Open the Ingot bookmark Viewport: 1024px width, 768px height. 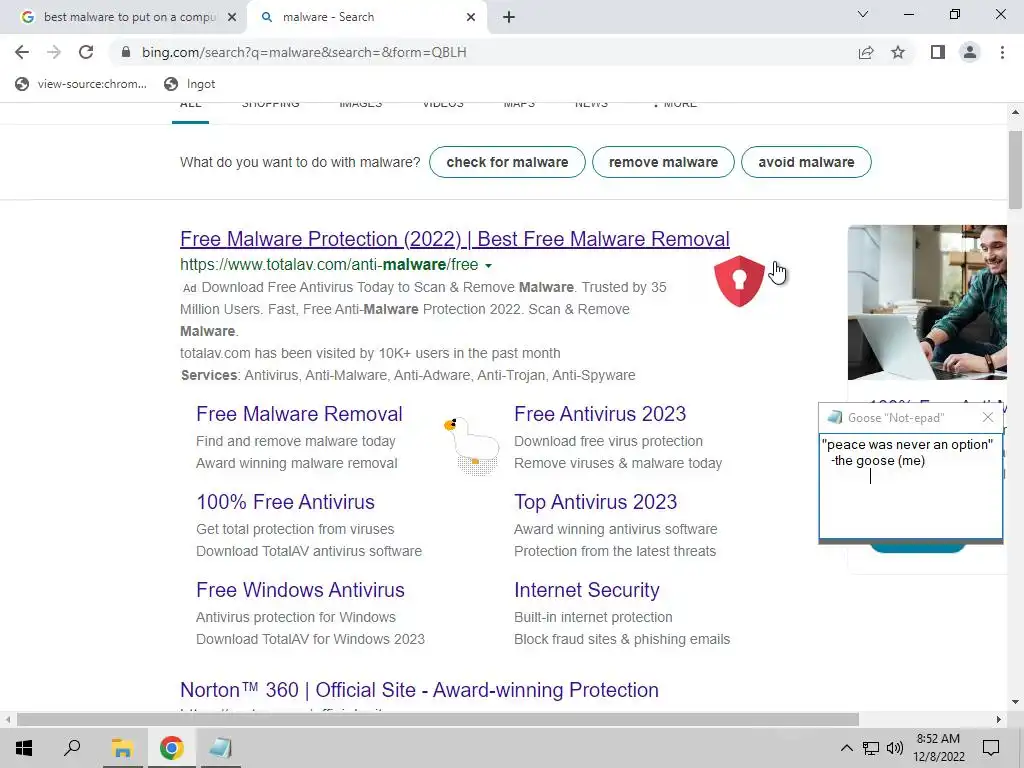[189, 84]
